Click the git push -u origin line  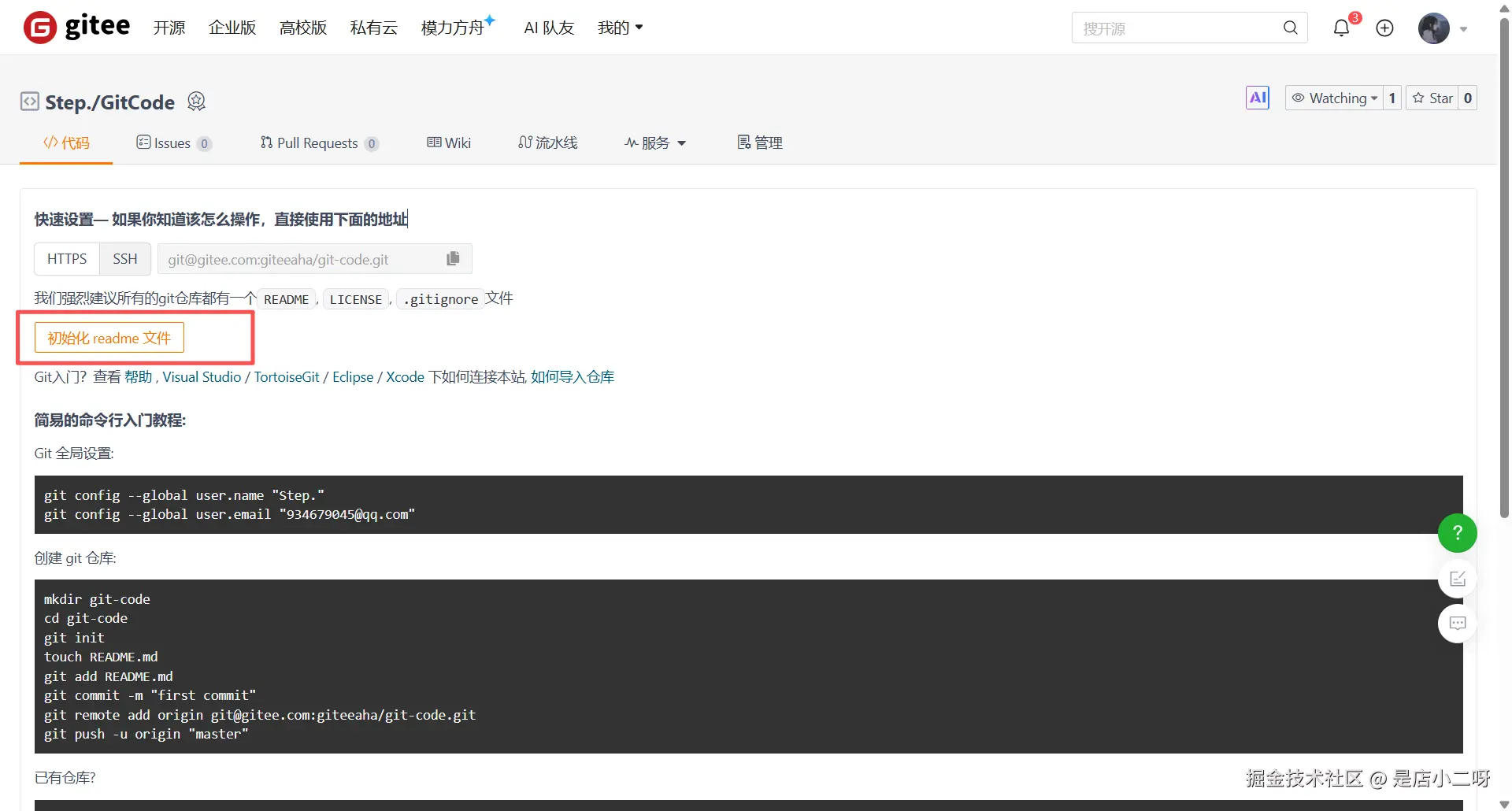point(146,734)
